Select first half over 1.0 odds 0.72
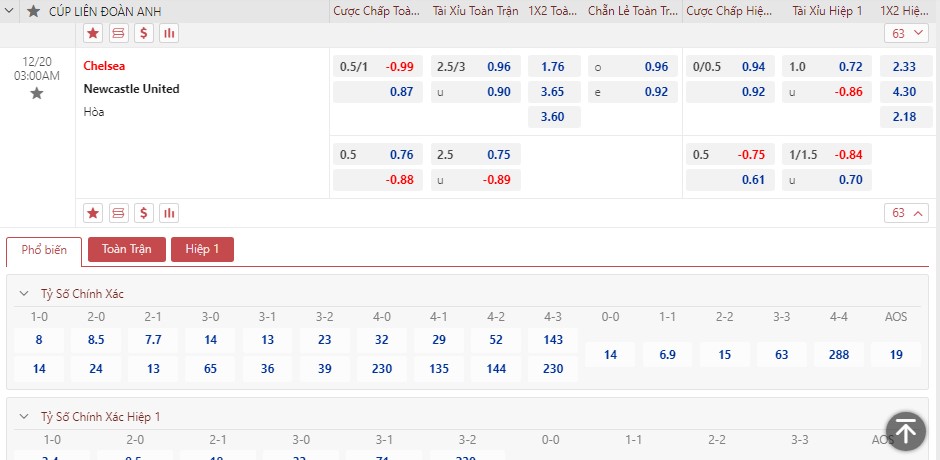Viewport: 940px width, 460px height. [827, 67]
